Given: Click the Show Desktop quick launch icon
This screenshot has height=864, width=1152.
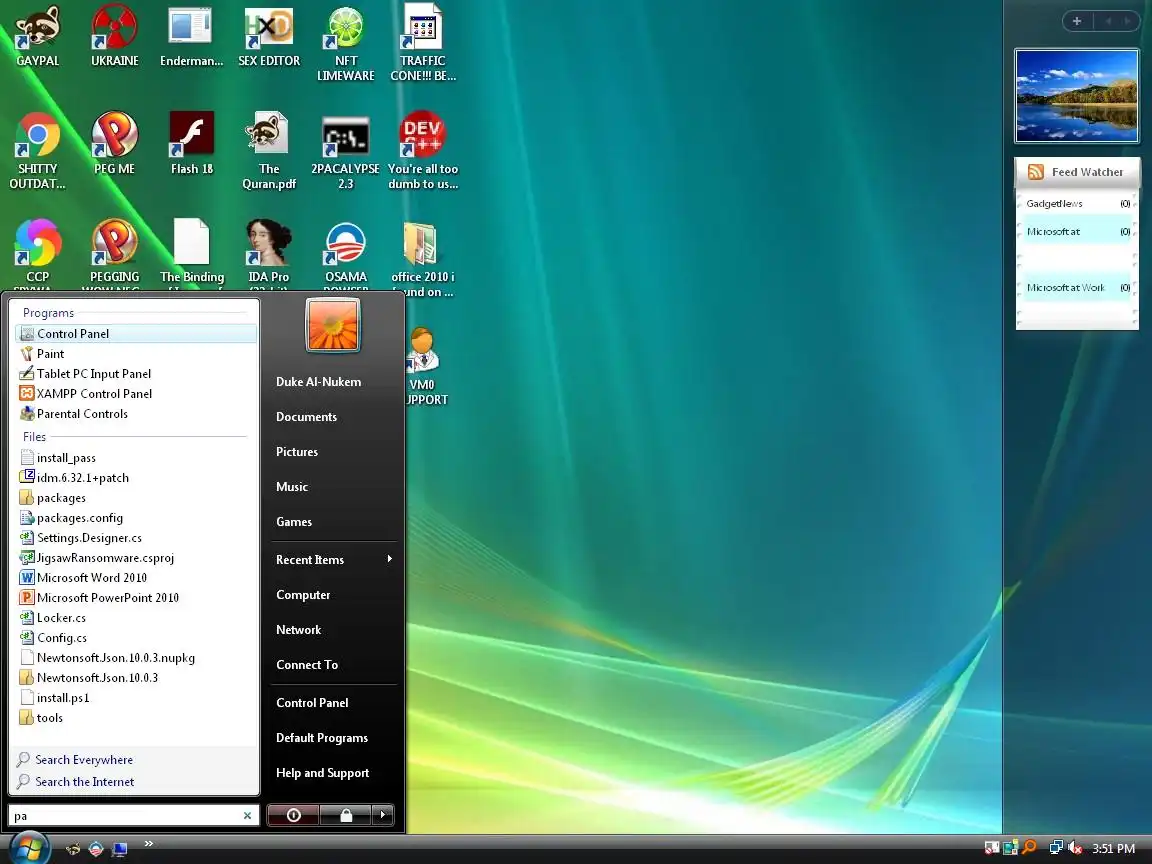Looking at the screenshot, I should (x=119, y=849).
